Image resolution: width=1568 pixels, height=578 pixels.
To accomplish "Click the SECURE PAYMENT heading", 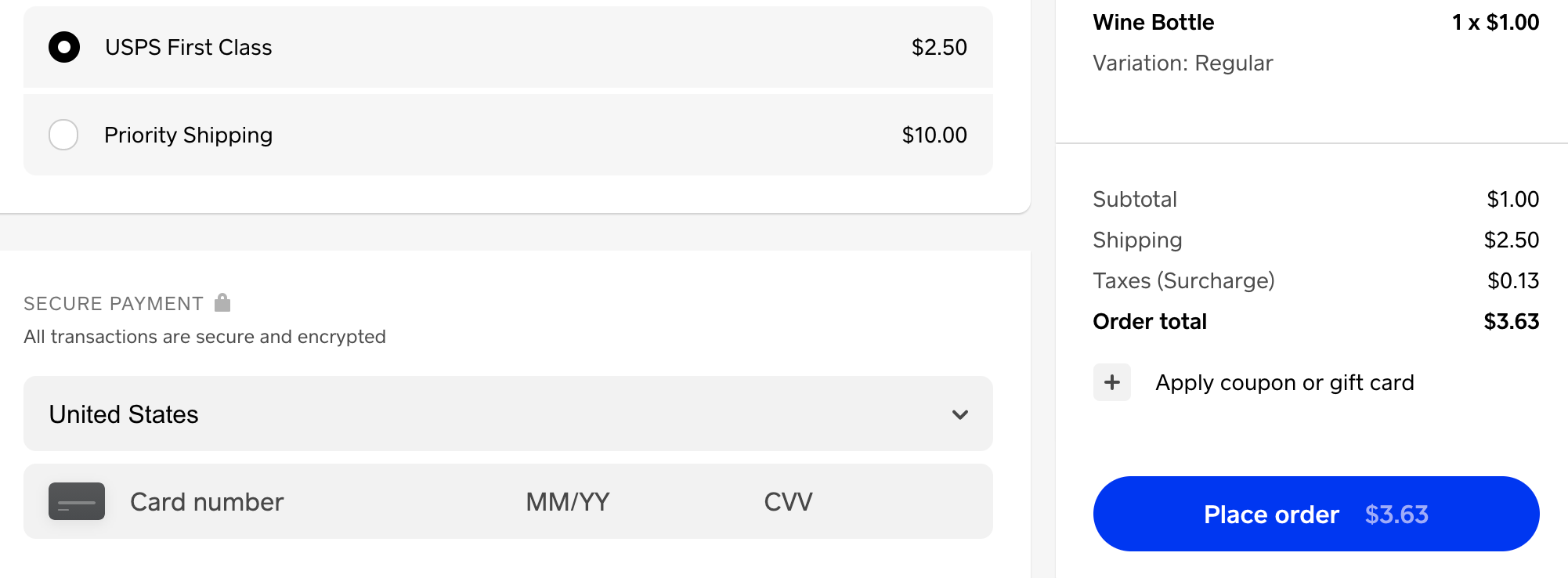I will coord(114,303).
